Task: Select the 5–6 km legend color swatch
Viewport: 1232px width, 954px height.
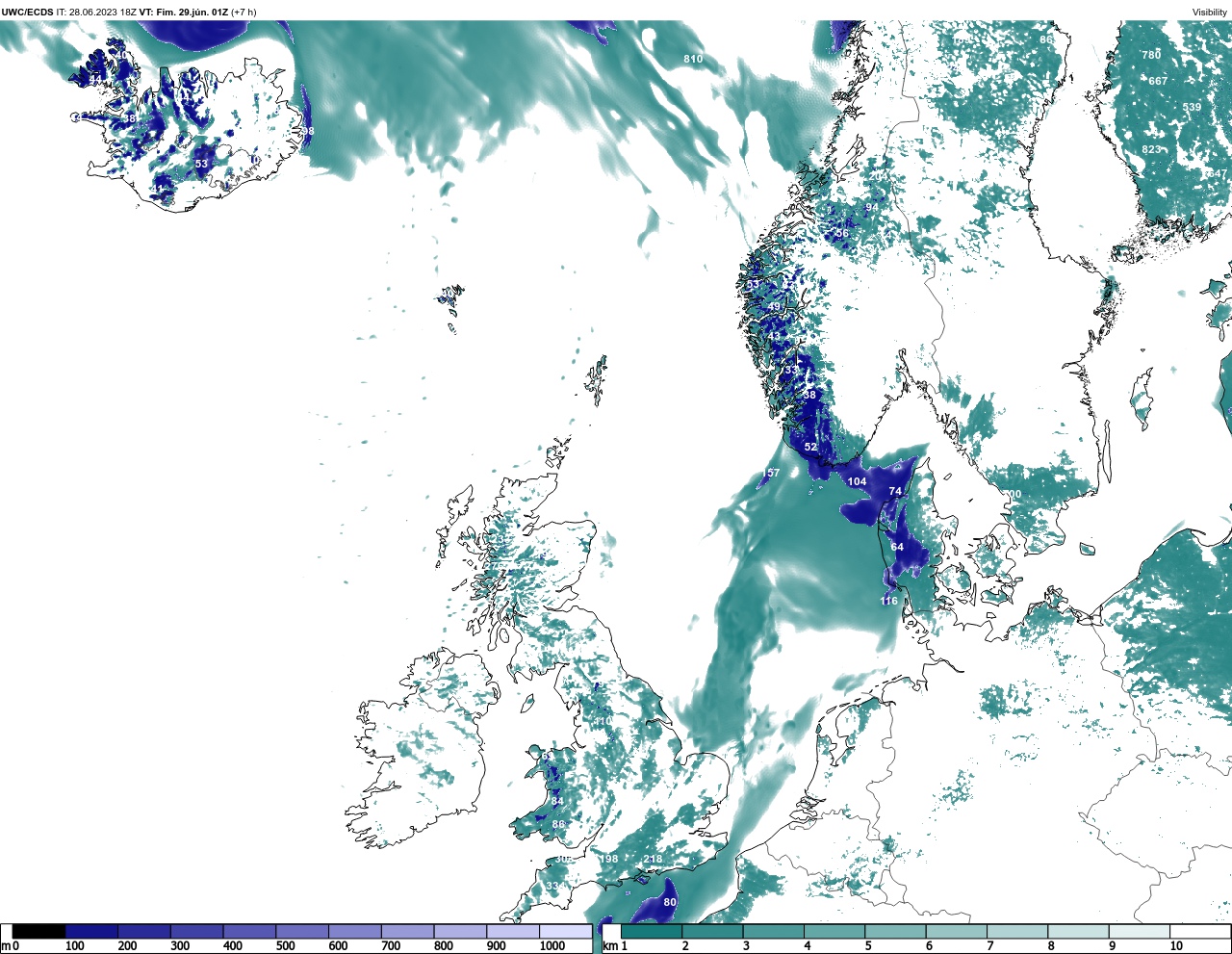Action: (x=895, y=932)
